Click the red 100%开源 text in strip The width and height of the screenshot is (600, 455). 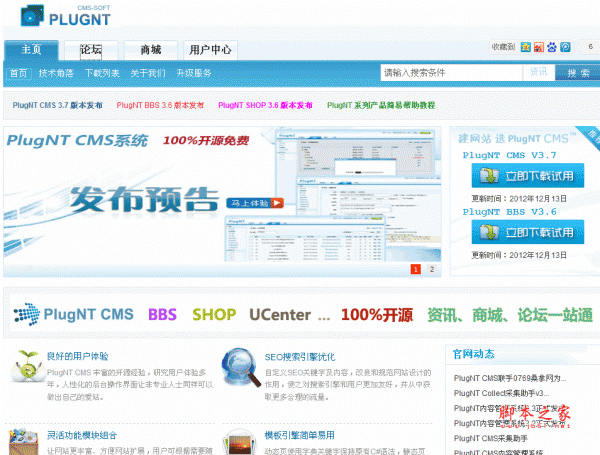click(377, 315)
